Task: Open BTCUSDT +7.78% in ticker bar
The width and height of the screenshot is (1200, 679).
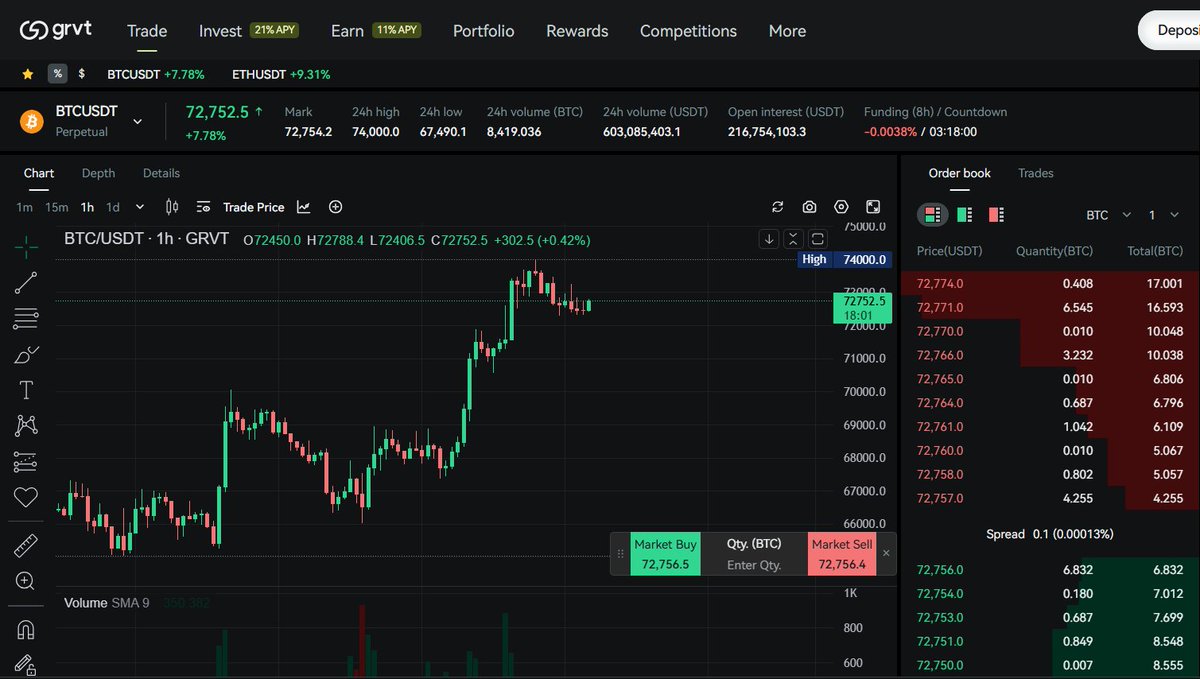Action: 156,74
